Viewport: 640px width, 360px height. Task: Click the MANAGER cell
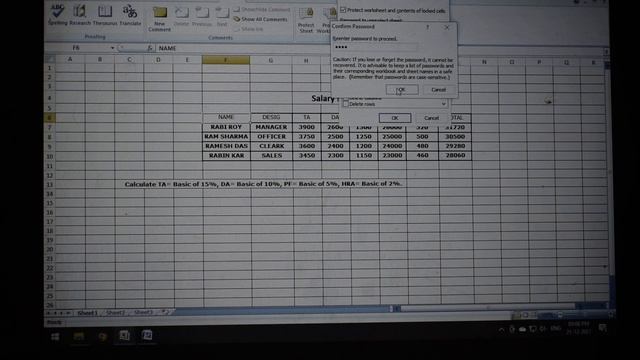click(271, 127)
